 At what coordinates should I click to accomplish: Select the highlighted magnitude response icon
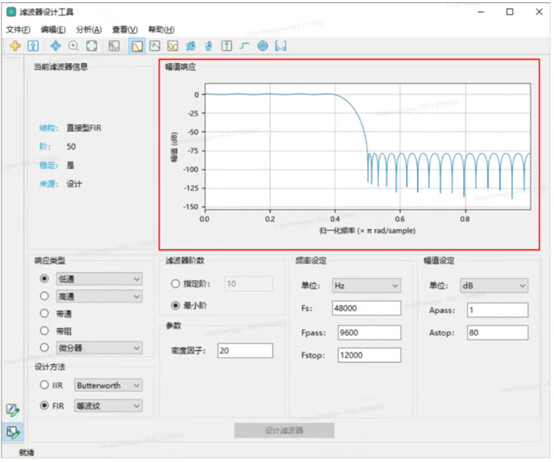pos(137,46)
